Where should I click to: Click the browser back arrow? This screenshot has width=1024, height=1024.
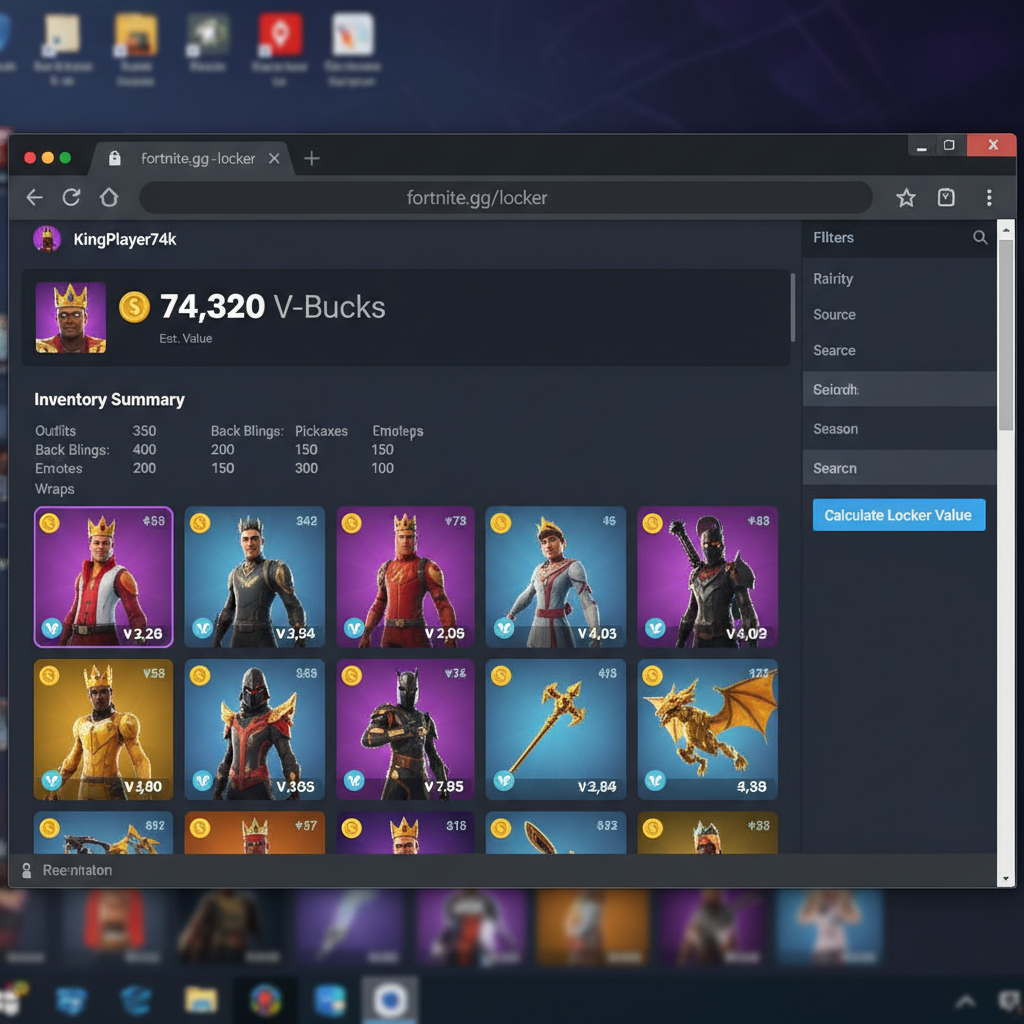[34, 197]
